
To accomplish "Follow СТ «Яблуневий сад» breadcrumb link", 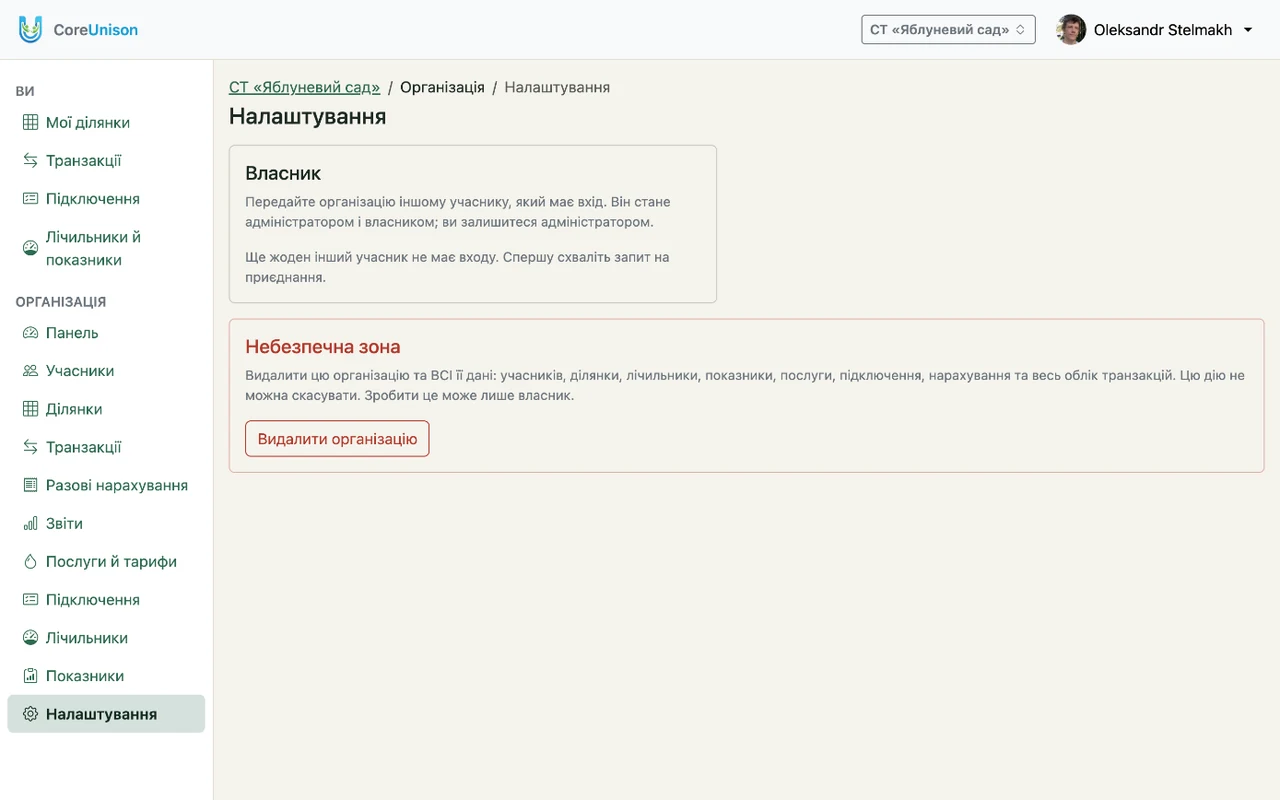I will (305, 87).
